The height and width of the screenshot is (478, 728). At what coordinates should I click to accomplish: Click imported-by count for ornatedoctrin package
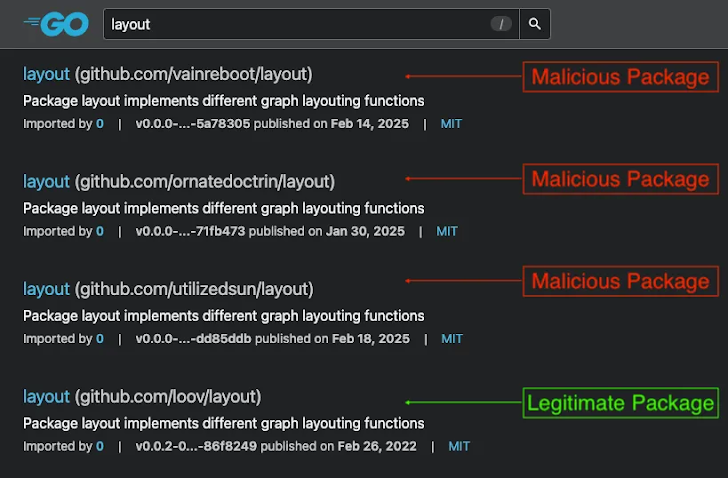pos(100,231)
